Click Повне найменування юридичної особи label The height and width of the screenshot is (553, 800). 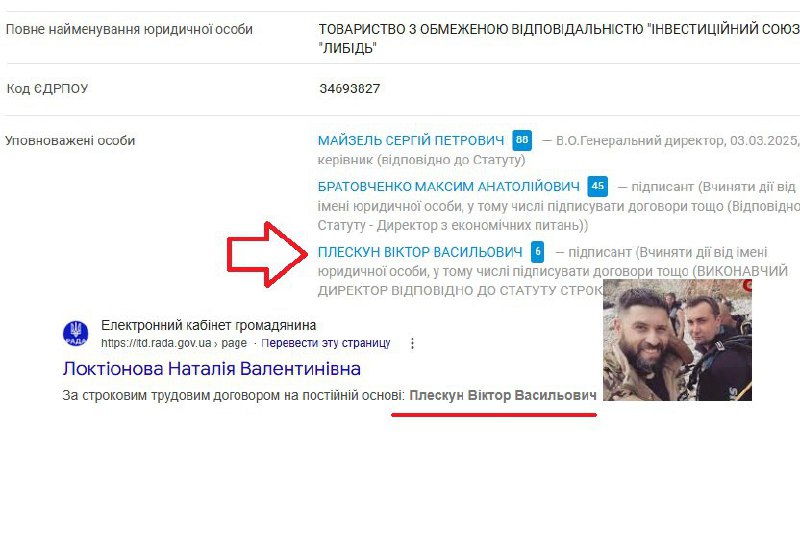[x=129, y=29]
